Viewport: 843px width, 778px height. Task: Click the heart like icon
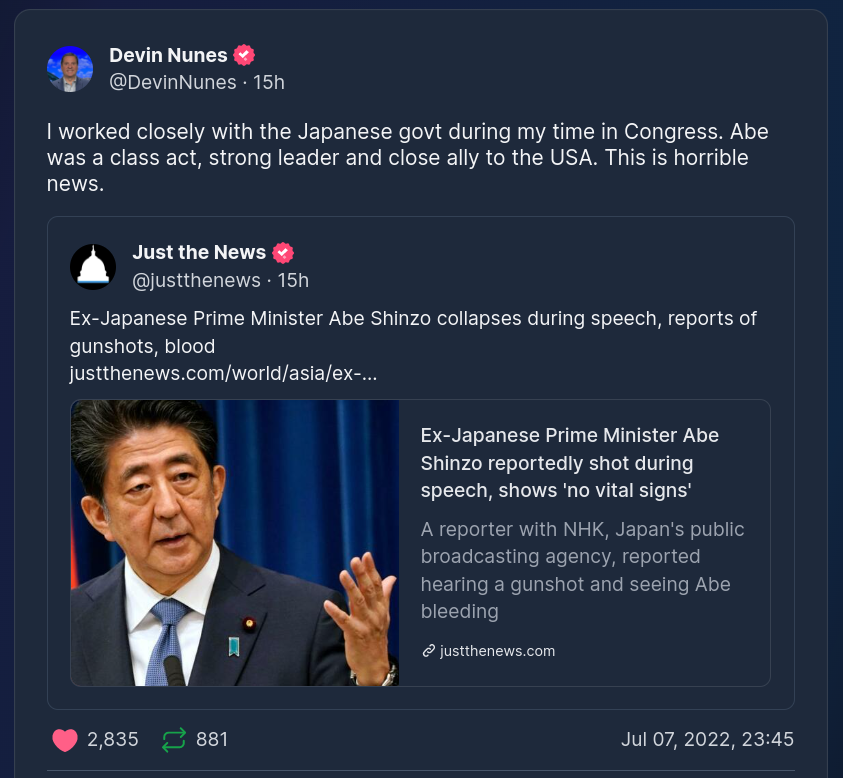(x=65, y=740)
